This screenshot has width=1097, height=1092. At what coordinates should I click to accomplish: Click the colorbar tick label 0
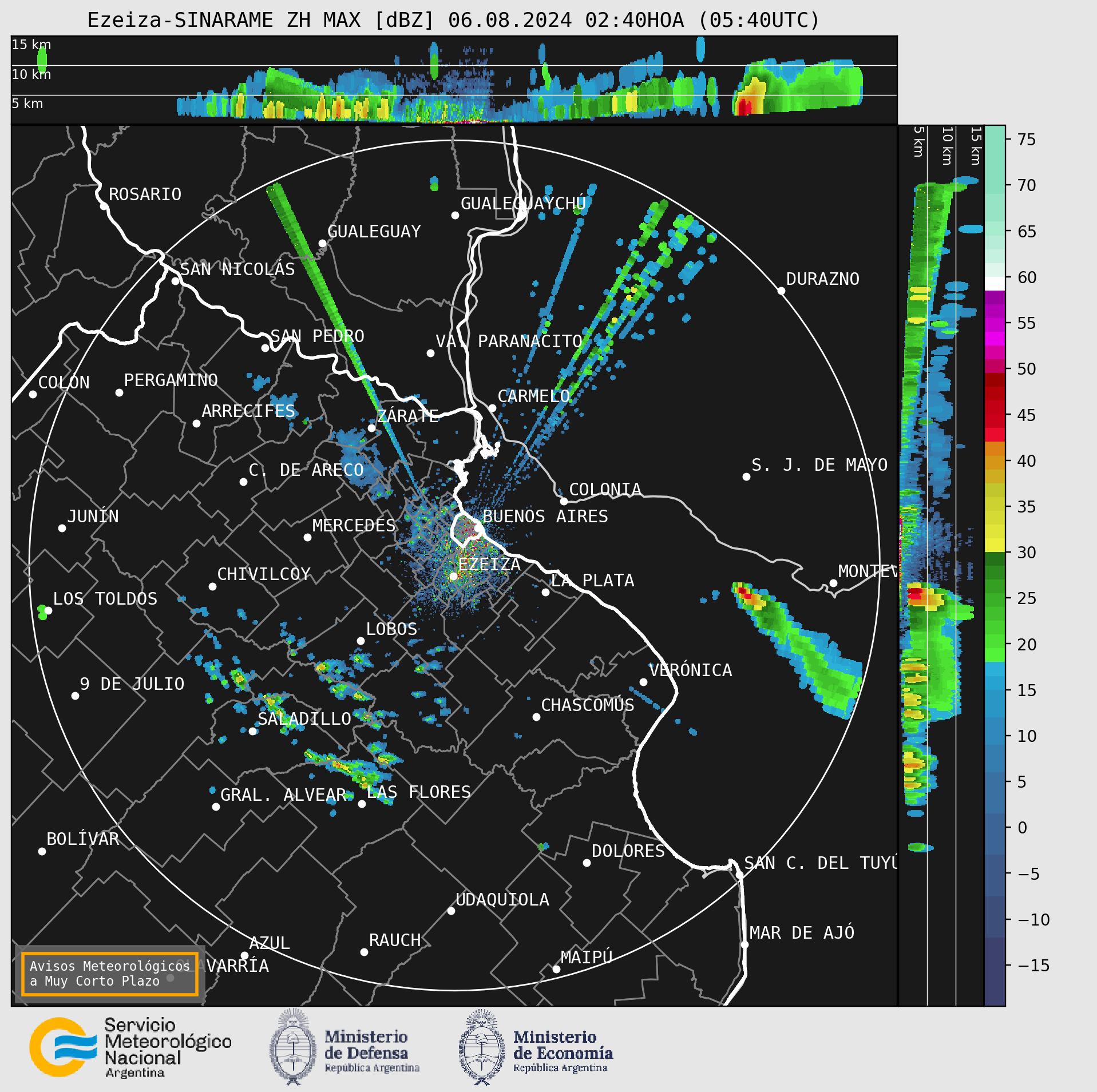pyautogui.click(x=1023, y=828)
